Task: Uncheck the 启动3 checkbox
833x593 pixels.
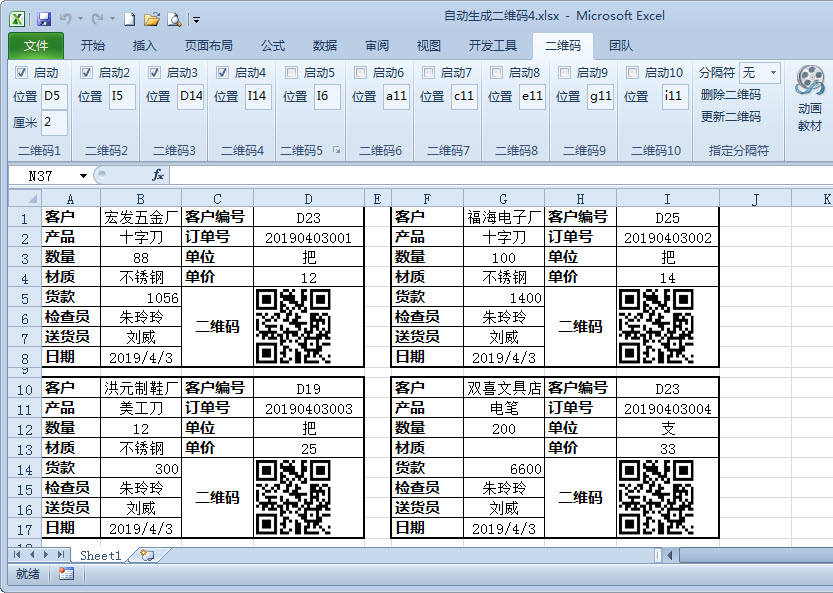Action: coord(154,73)
